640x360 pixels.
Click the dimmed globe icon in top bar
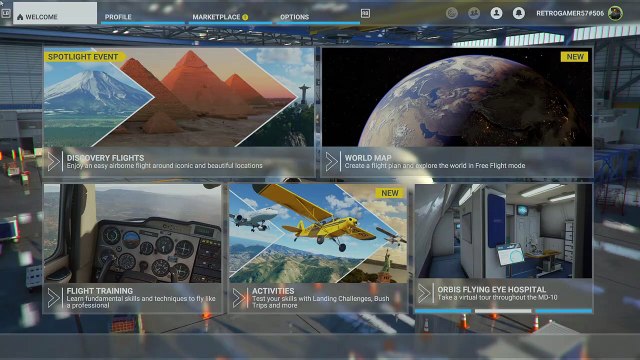tap(451, 13)
